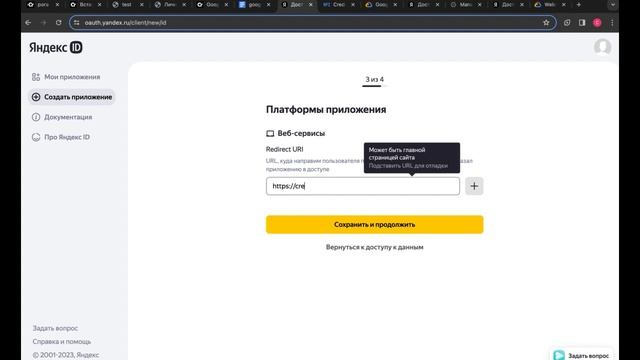Open the browser extensions icon
The image size is (640, 360).
(567, 23)
